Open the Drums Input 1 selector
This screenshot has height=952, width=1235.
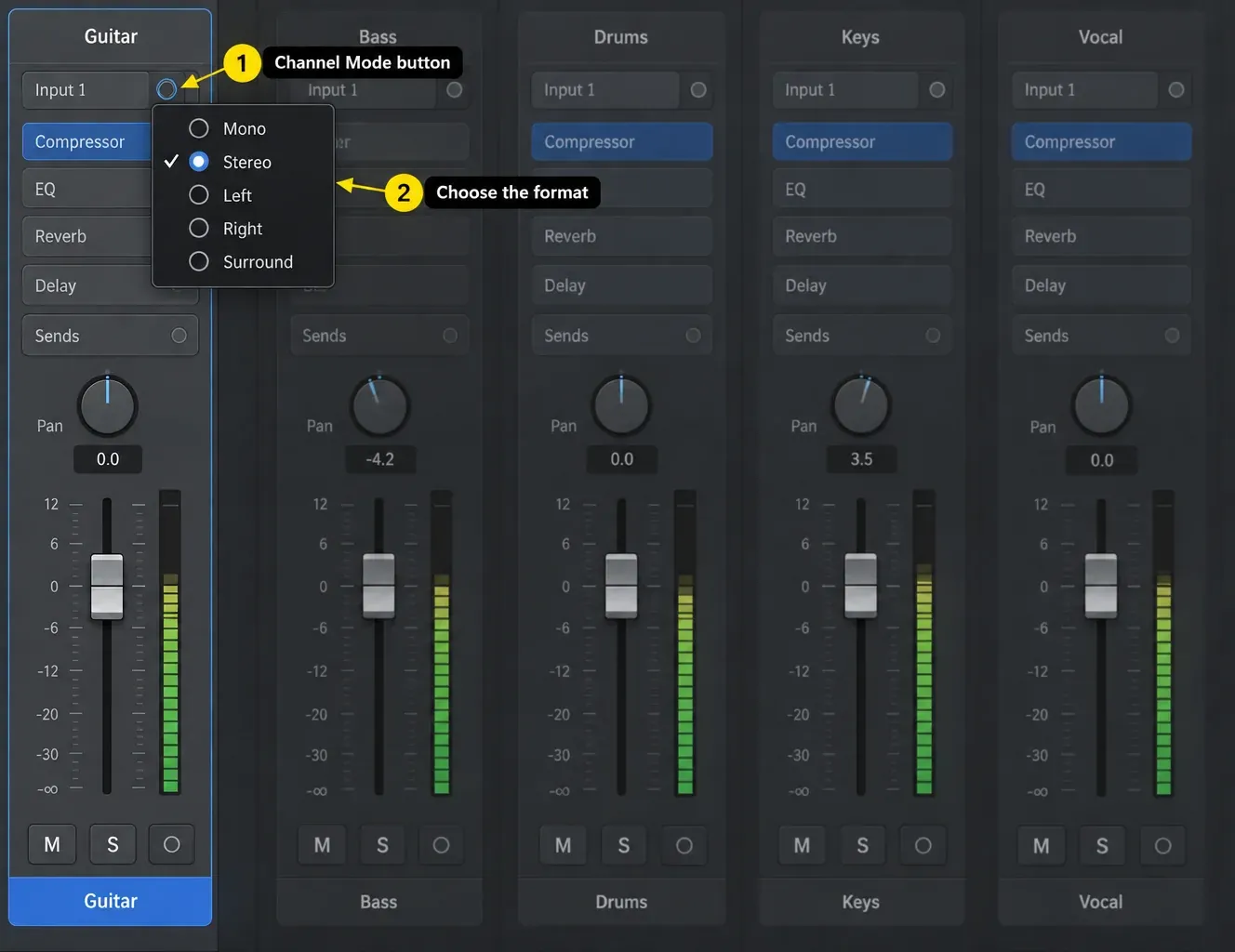pyautogui.click(x=605, y=90)
